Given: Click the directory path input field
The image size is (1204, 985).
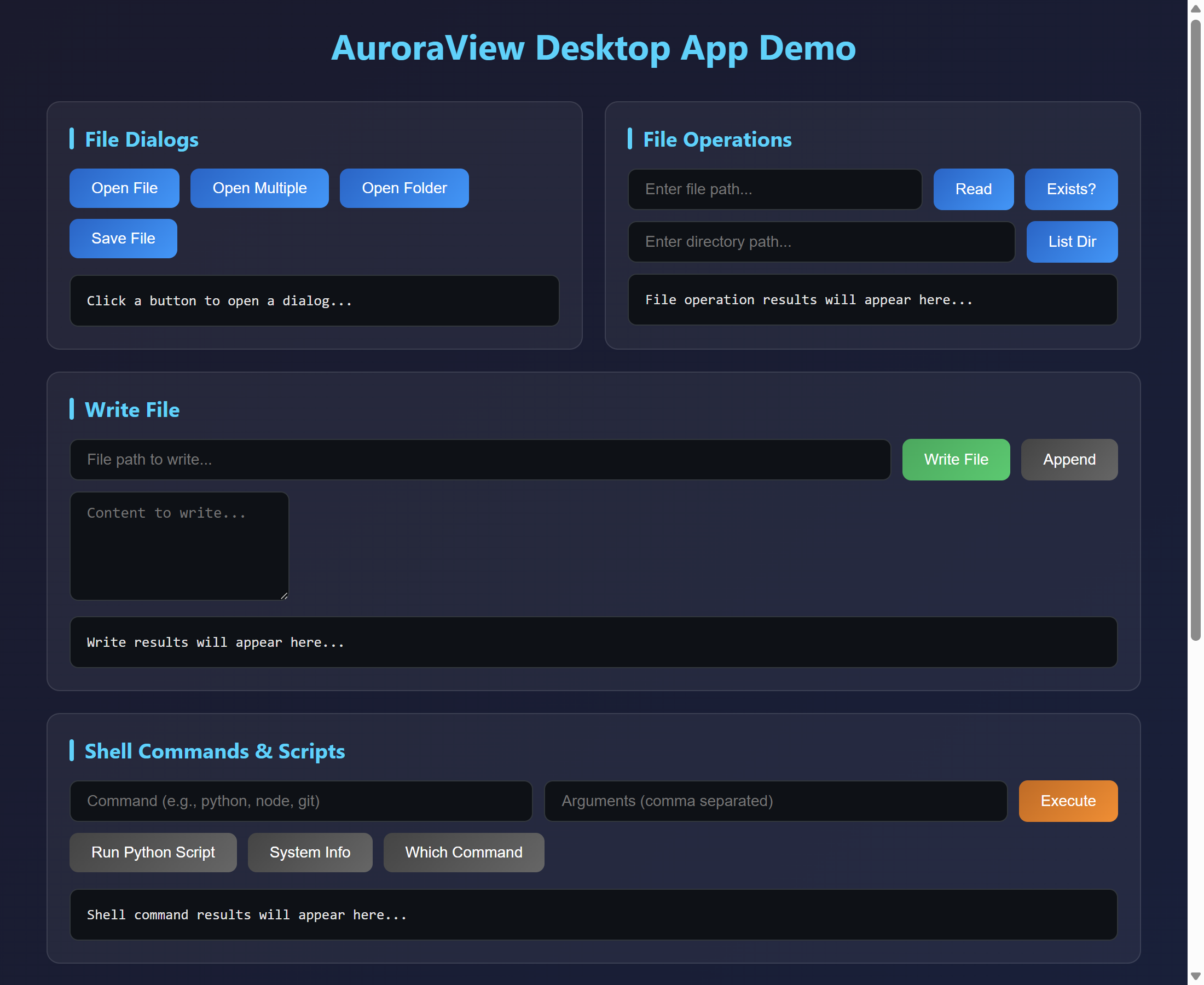Looking at the screenshot, I should [x=821, y=241].
